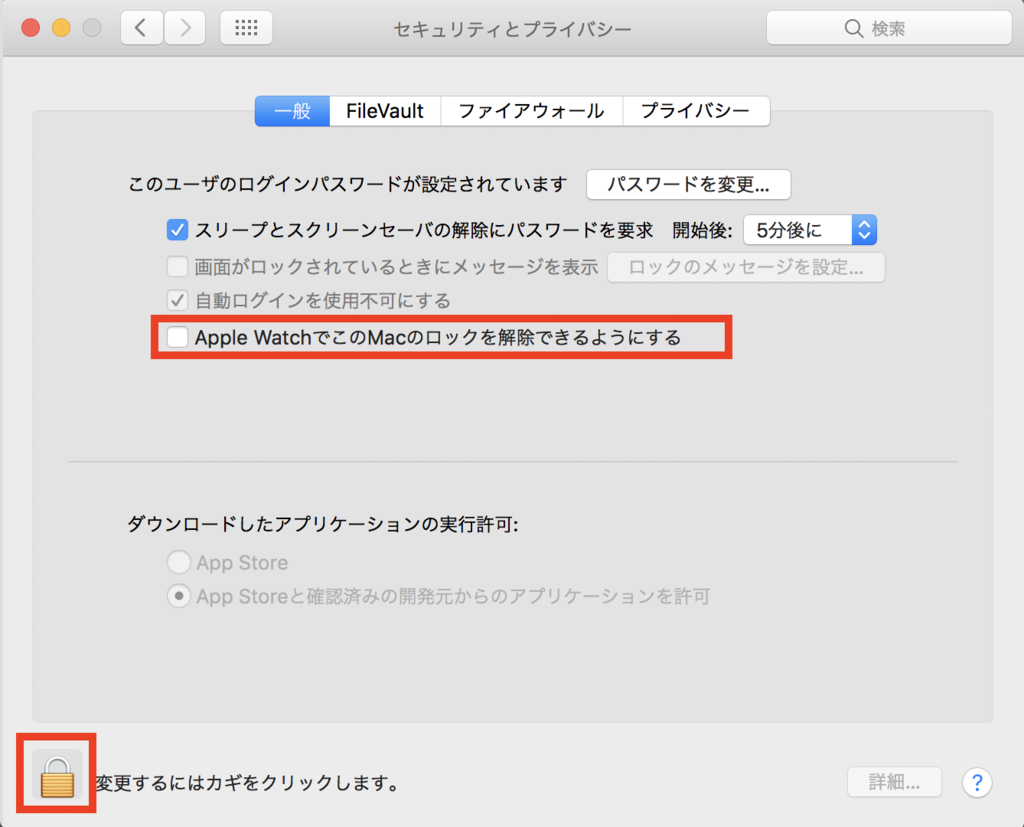Close the window with red button
Screen dimensions: 1024x827
[31, 28]
